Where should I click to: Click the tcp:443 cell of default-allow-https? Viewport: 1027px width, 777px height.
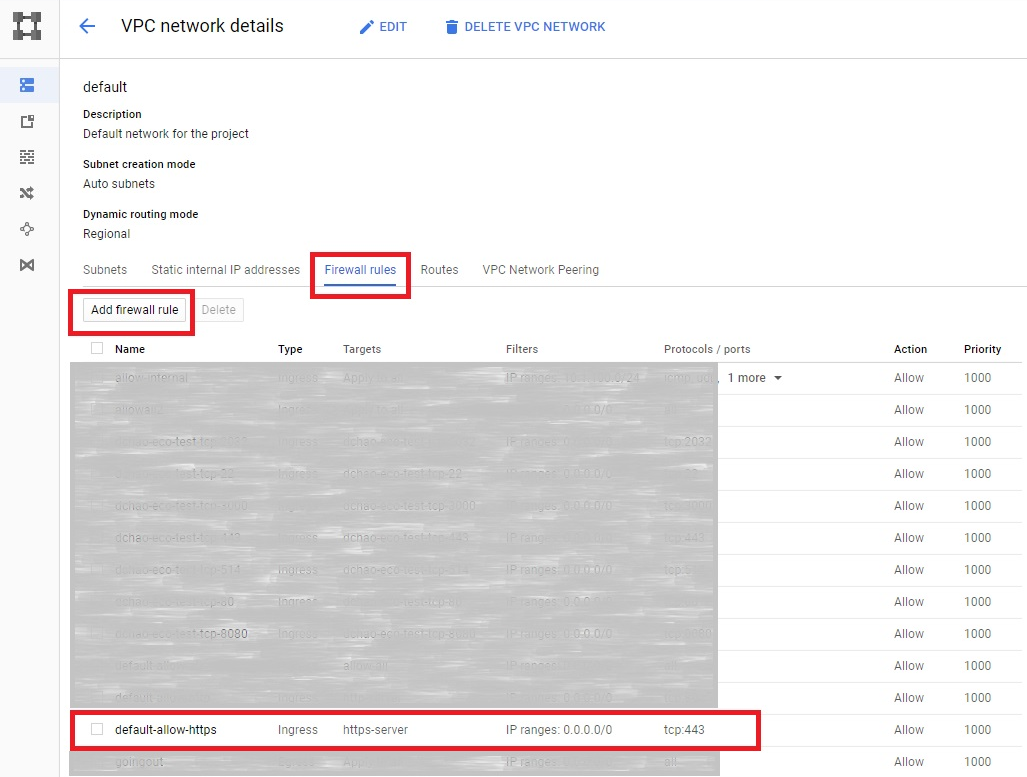click(684, 730)
